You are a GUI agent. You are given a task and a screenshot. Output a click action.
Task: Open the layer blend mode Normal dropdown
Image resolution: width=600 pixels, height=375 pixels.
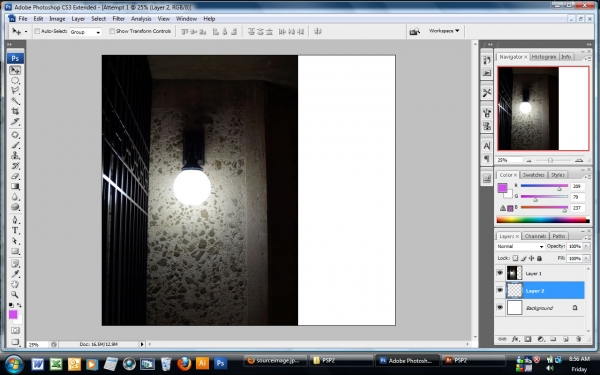520,246
